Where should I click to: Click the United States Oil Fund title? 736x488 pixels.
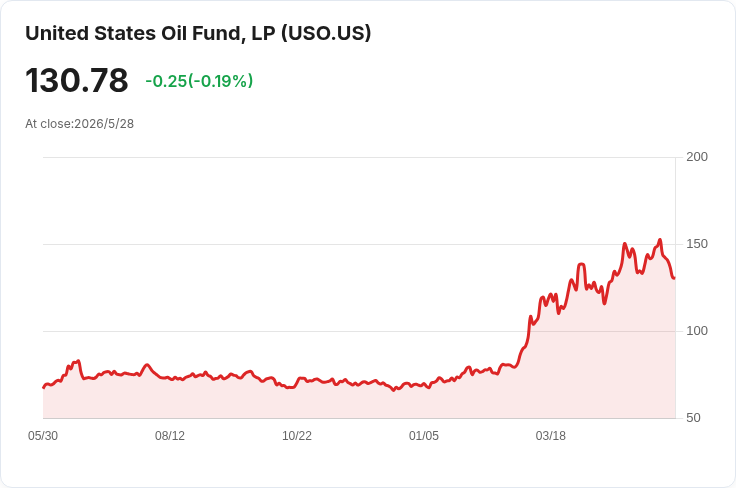(x=198, y=34)
